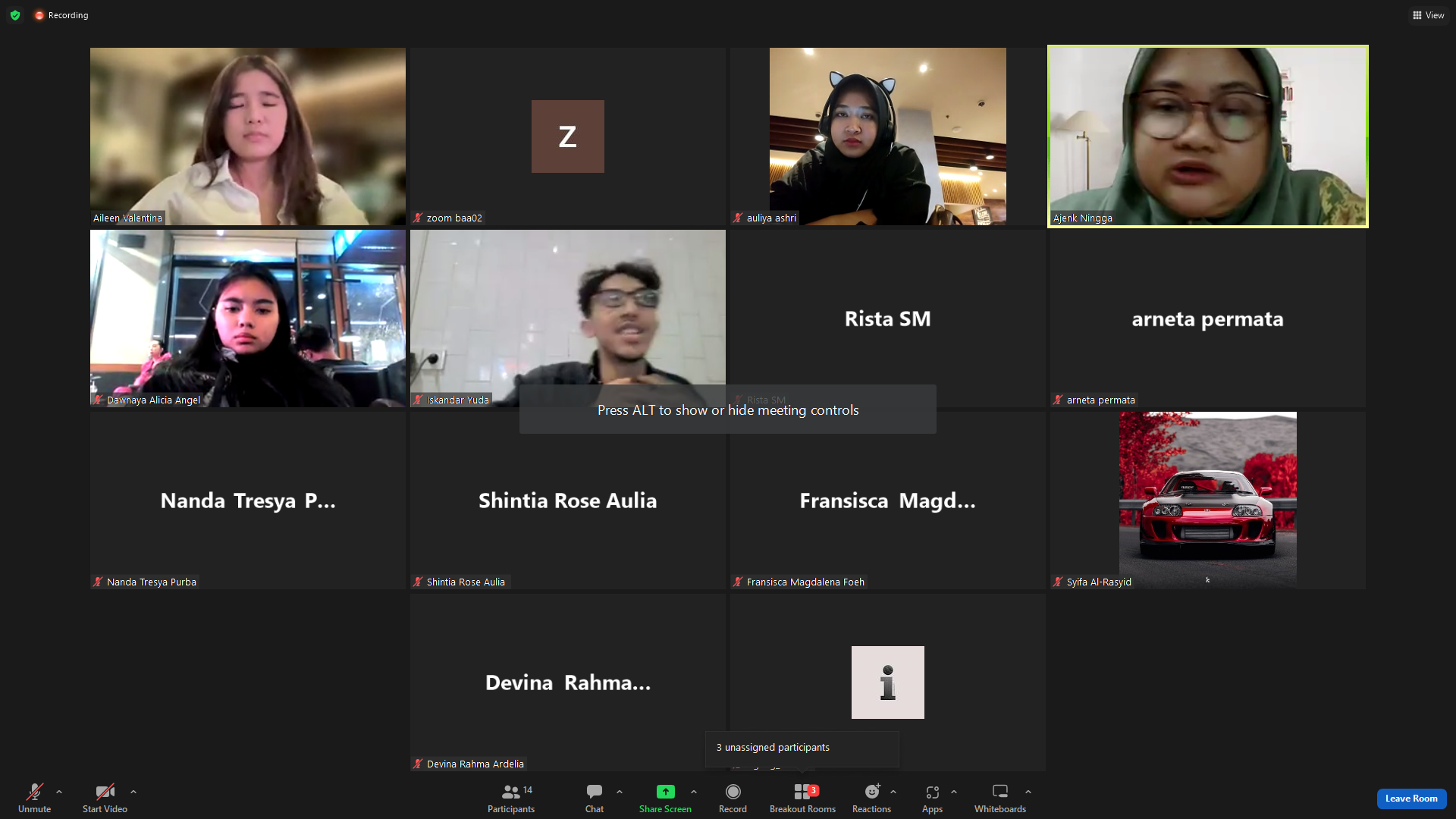Click the 3 unassigned participants tooltip
Image resolution: width=1456 pixels, height=819 pixels.
[802, 748]
